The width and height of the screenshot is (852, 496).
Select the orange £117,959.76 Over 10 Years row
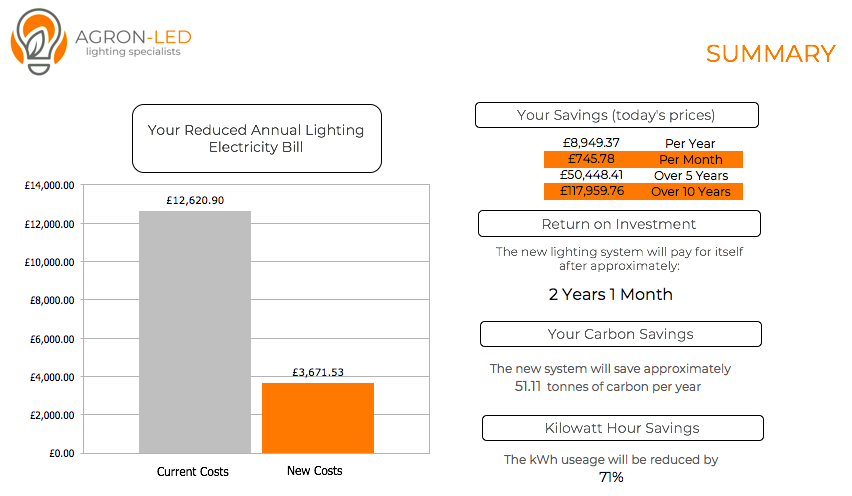pyautogui.click(x=643, y=191)
